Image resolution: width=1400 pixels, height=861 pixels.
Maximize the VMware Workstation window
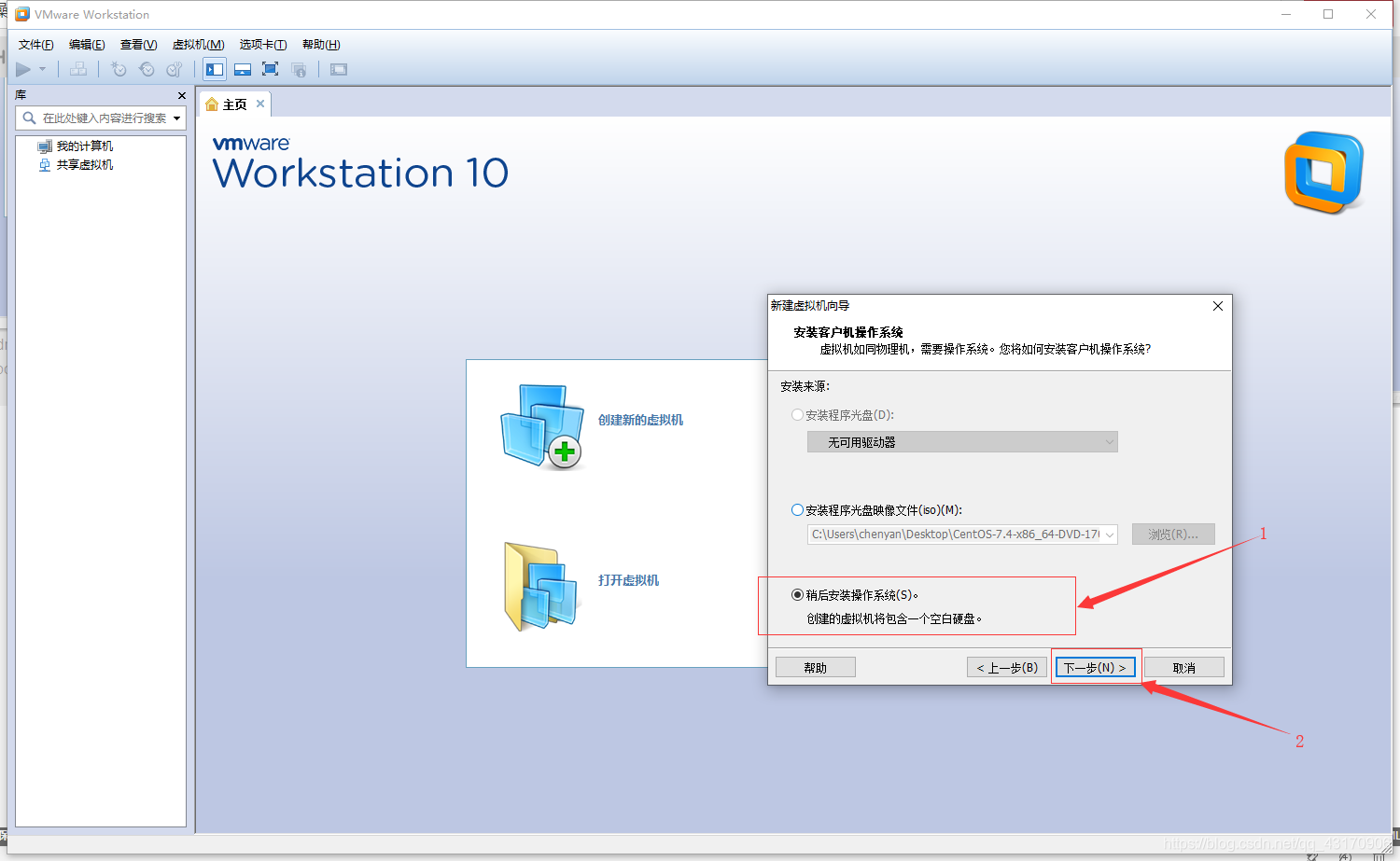[x=1328, y=14]
